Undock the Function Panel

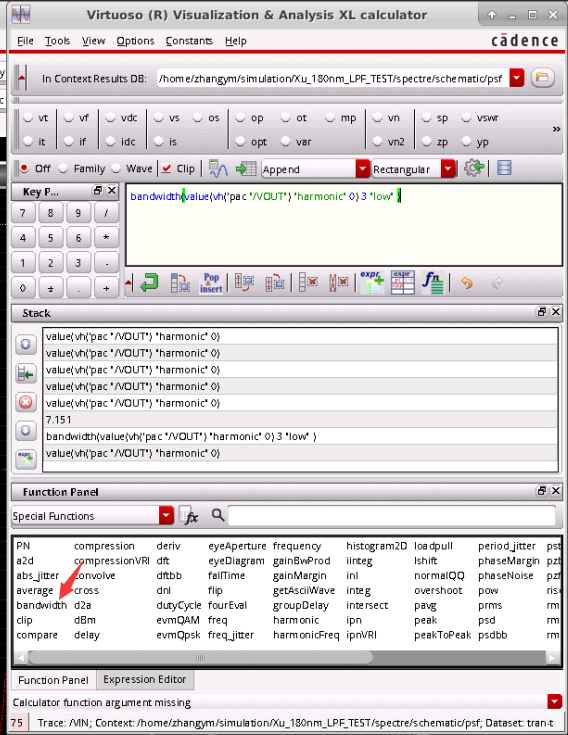point(542,491)
